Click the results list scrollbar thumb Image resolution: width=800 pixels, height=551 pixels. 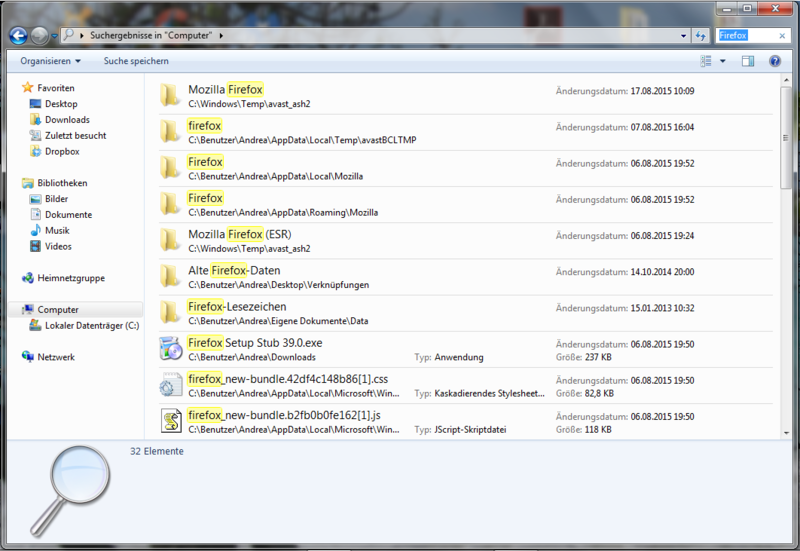click(x=786, y=138)
